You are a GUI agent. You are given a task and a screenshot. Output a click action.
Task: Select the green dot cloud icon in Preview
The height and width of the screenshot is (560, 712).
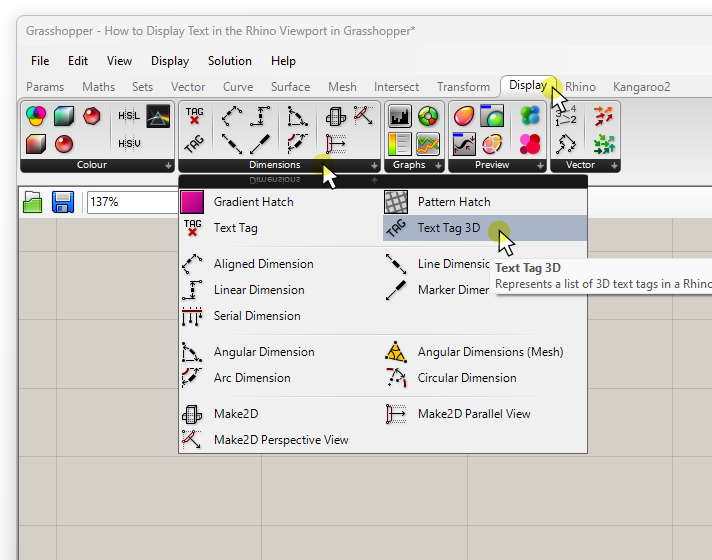click(x=530, y=116)
